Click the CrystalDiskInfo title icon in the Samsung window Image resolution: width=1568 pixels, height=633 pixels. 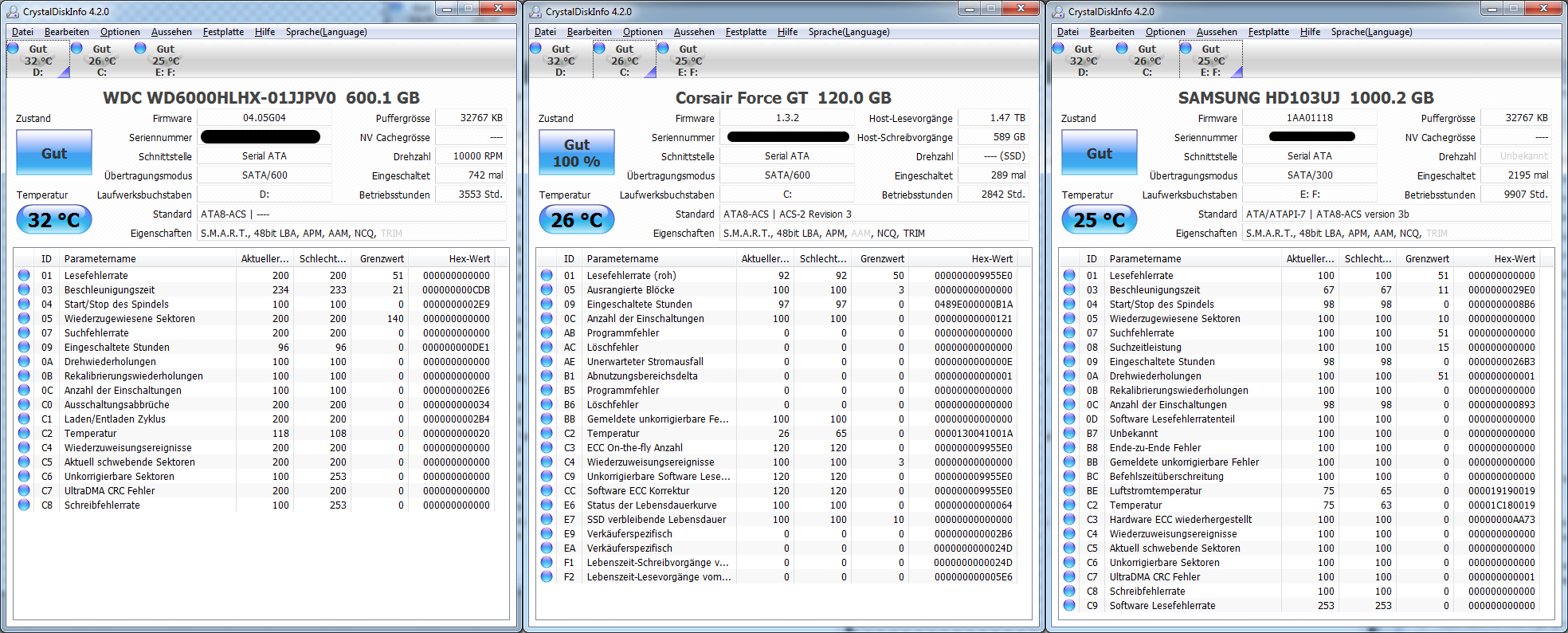[1058, 11]
